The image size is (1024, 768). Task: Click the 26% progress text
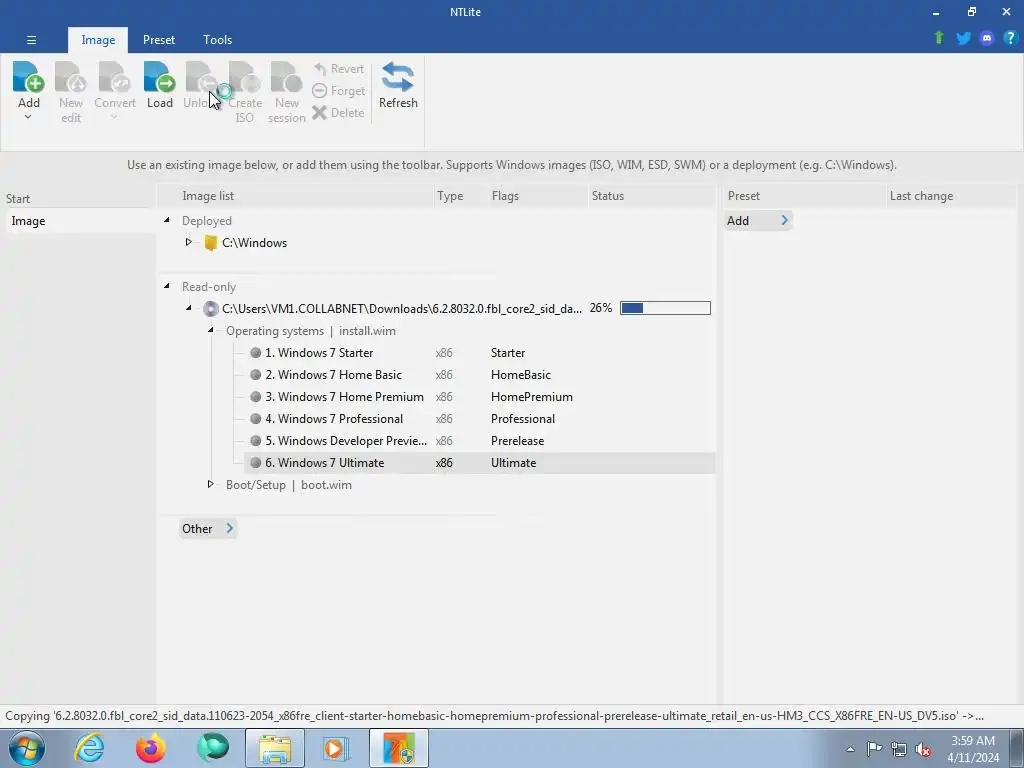click(601, 308)
